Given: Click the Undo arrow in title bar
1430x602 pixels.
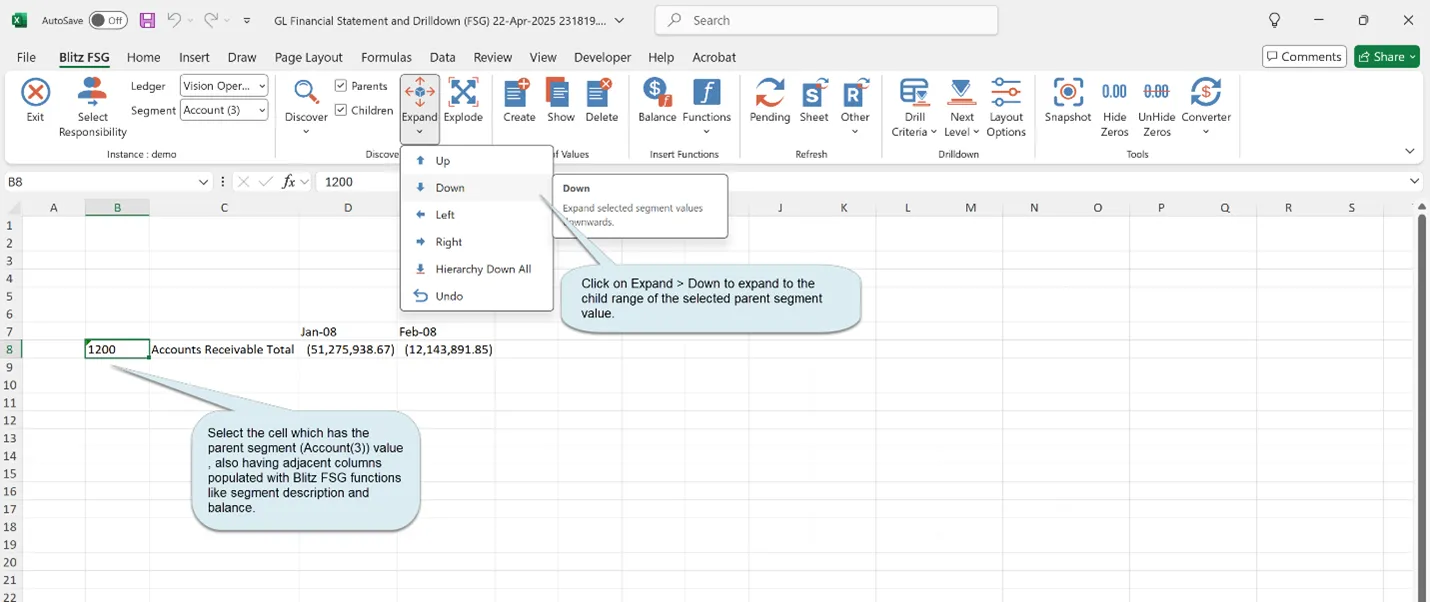Looking at the screenshot, I should coord(174,20).
